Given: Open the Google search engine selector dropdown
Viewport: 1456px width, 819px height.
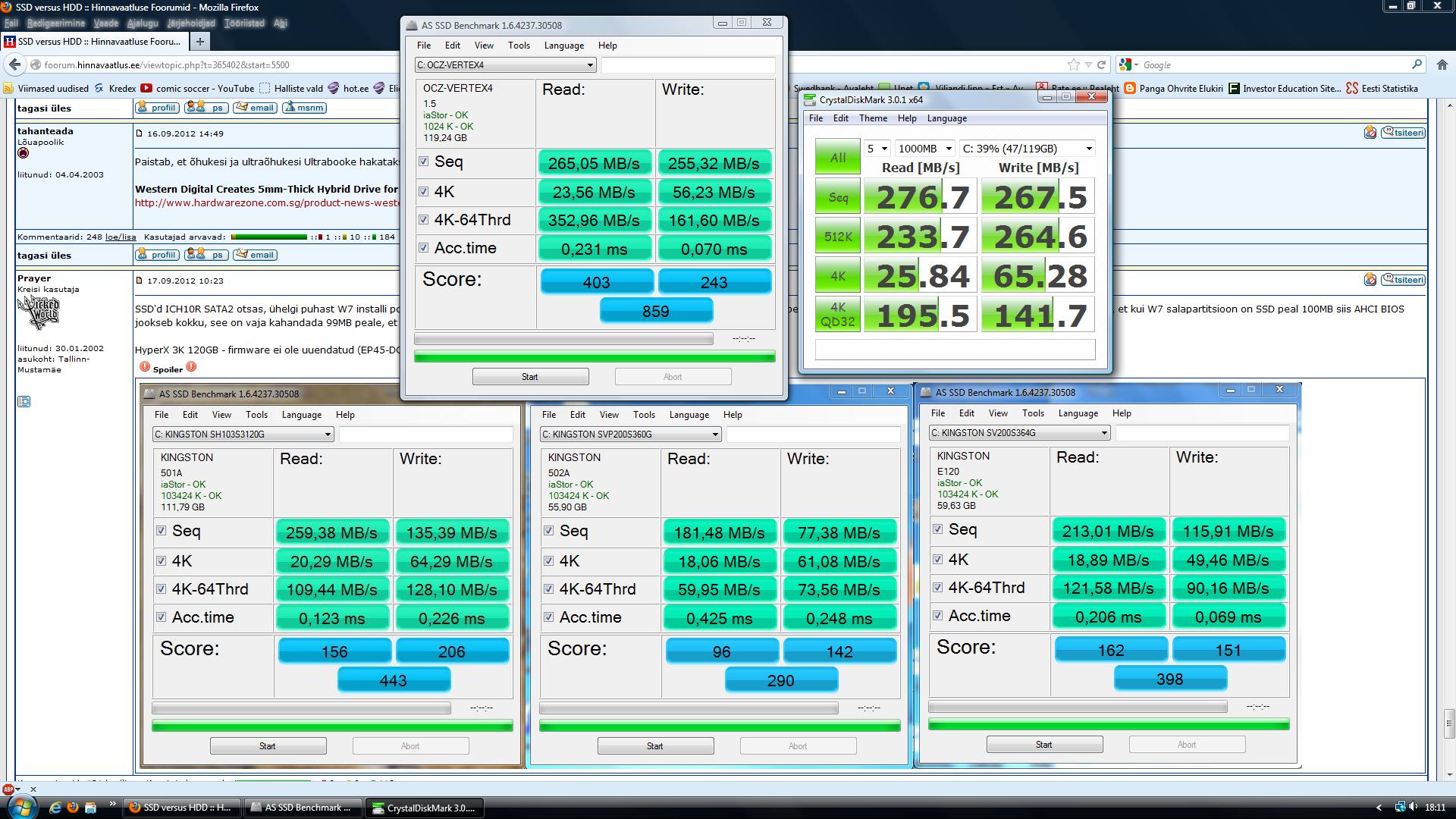Looking at the screenshot, I should point(1128,65).
